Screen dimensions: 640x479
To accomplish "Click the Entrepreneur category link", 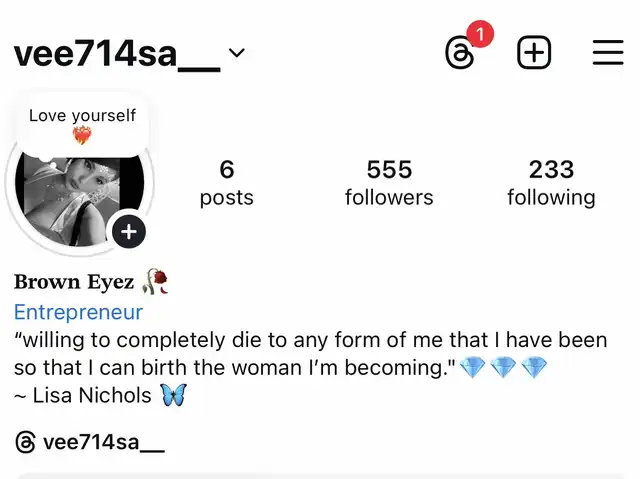I will click(78, 312).
